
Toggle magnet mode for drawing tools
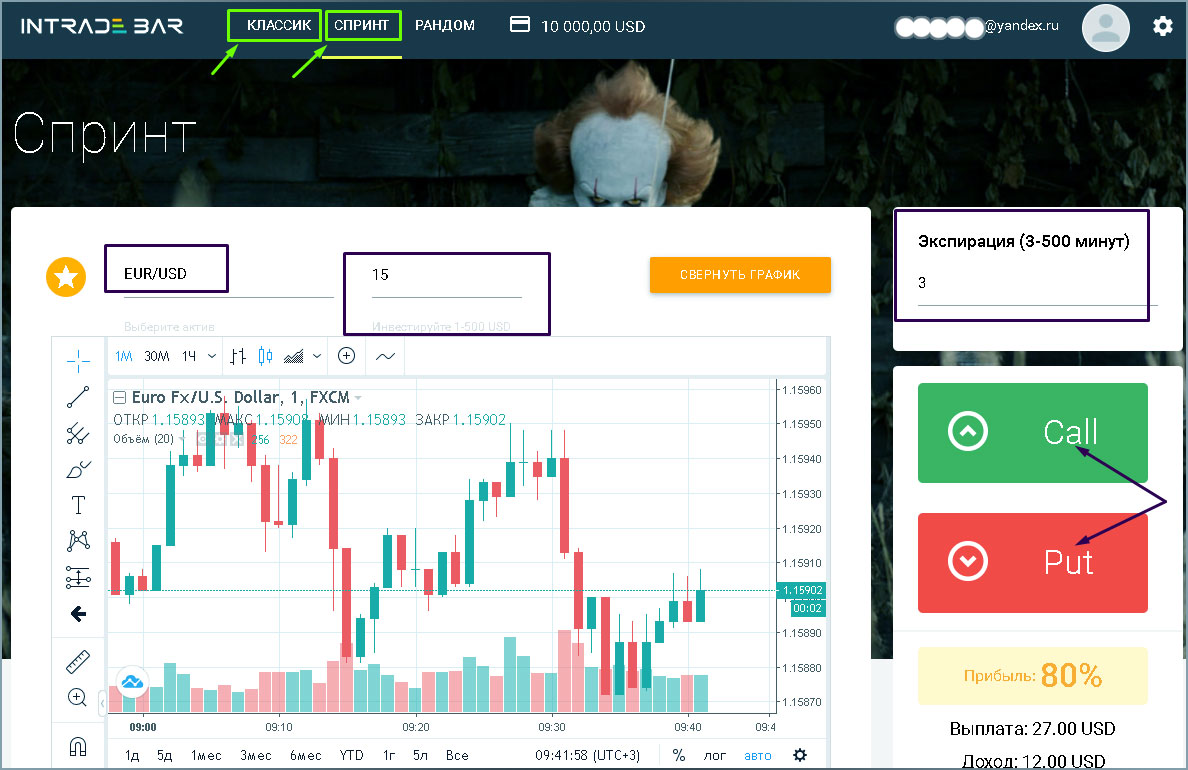coord(77,747)
